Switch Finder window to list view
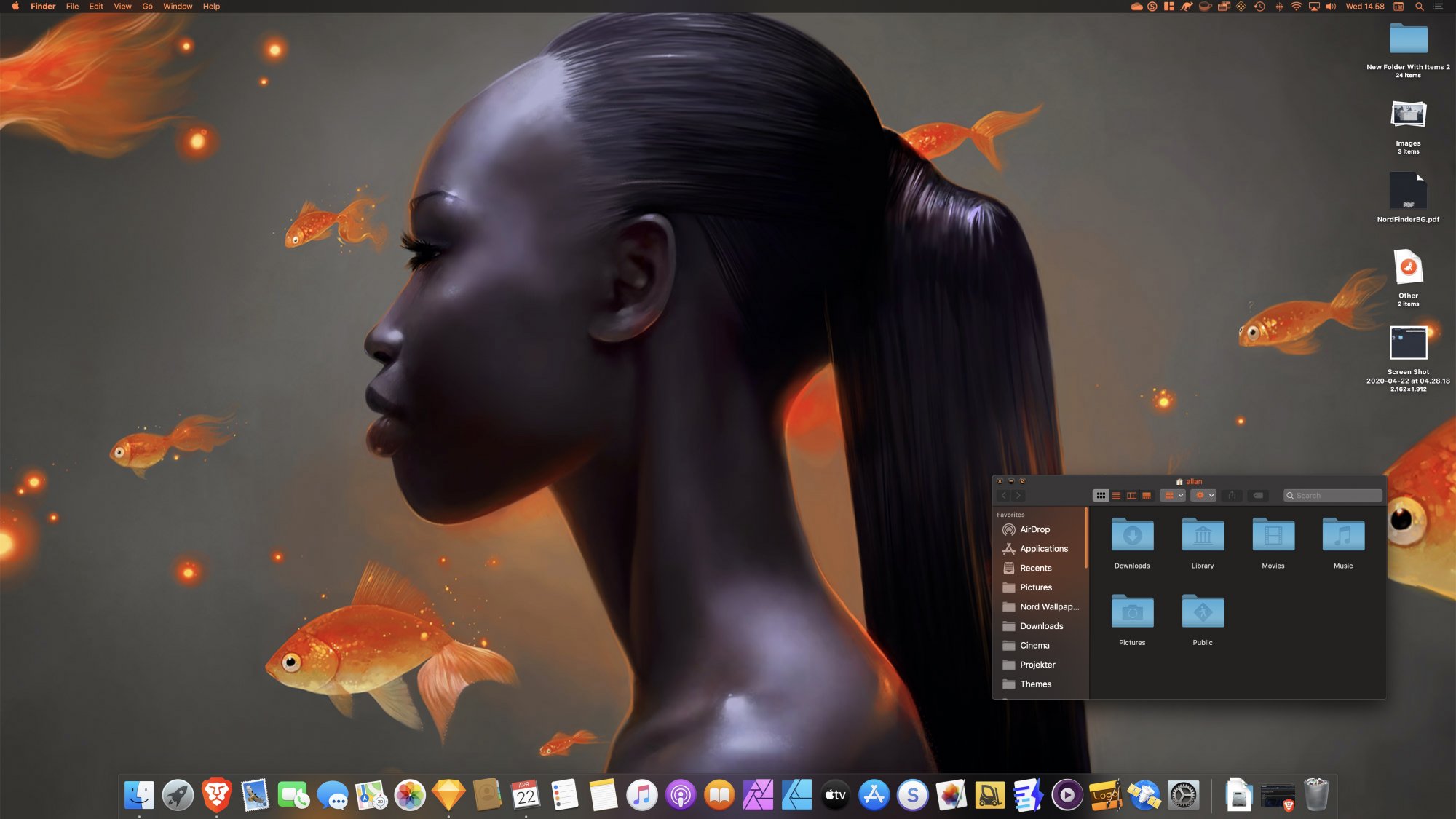The height and width of the screenshot is (819, 1456). tap(1116, 496)
